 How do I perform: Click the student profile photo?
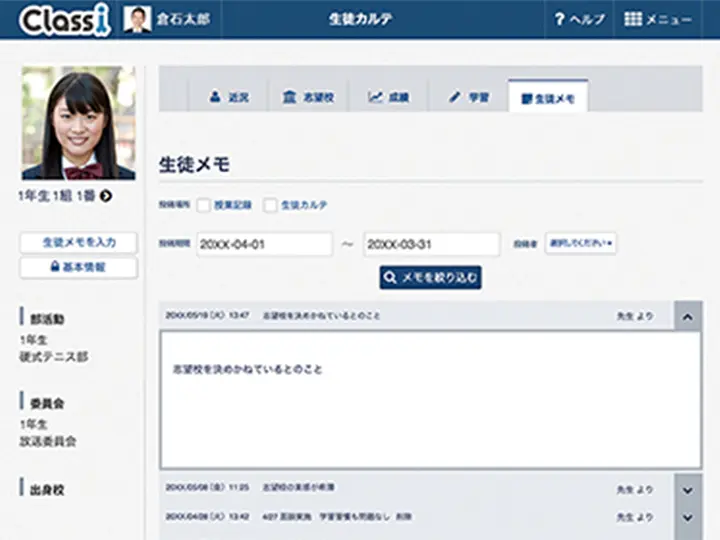[78, 123]
